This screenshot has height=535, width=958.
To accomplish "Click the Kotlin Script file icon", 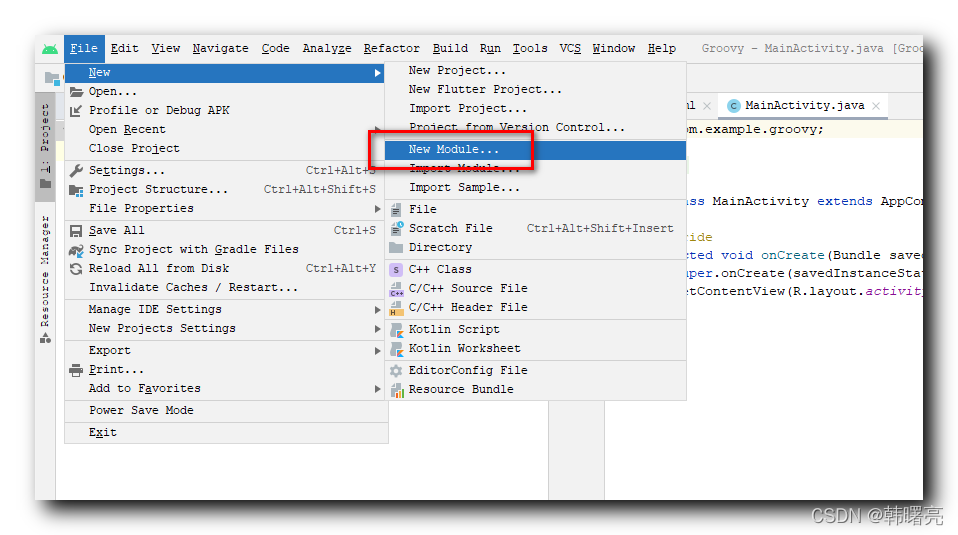I will pos(397,330).
